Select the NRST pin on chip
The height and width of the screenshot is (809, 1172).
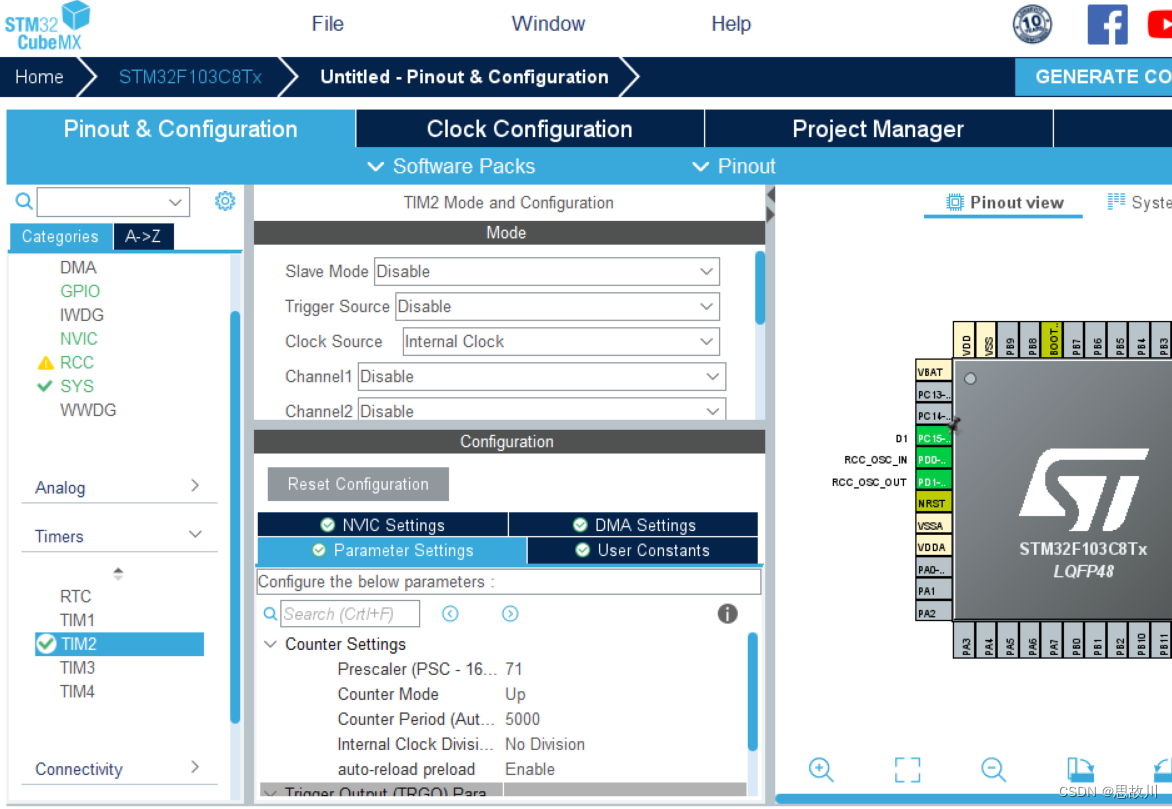click(934, 503)
